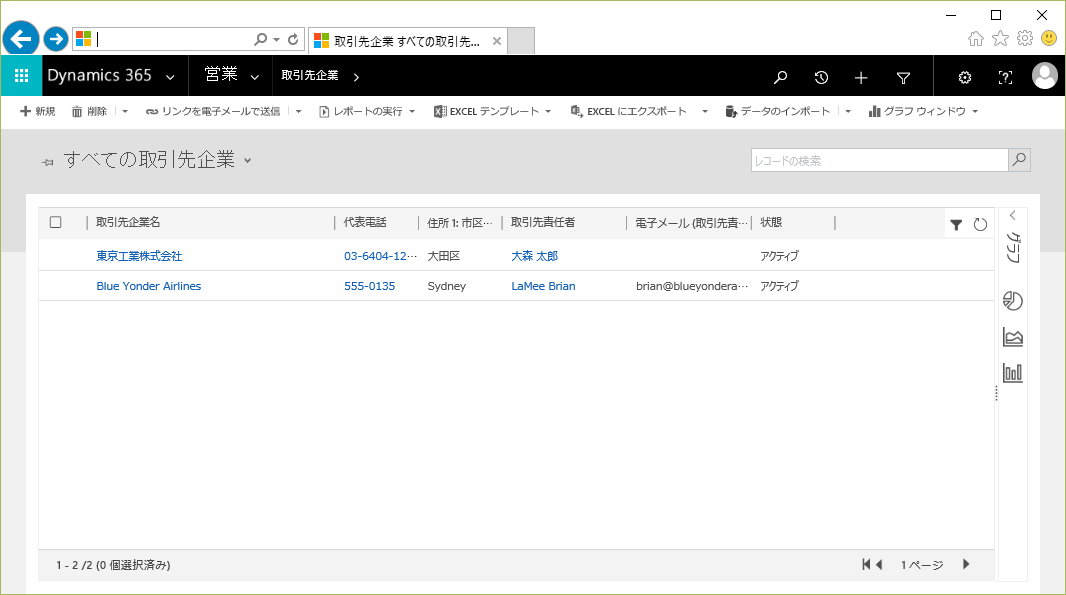Viewport: 1066px width, 595px height.
Task: Show the pie chart in chart pane
Action: coord(1012,301)
